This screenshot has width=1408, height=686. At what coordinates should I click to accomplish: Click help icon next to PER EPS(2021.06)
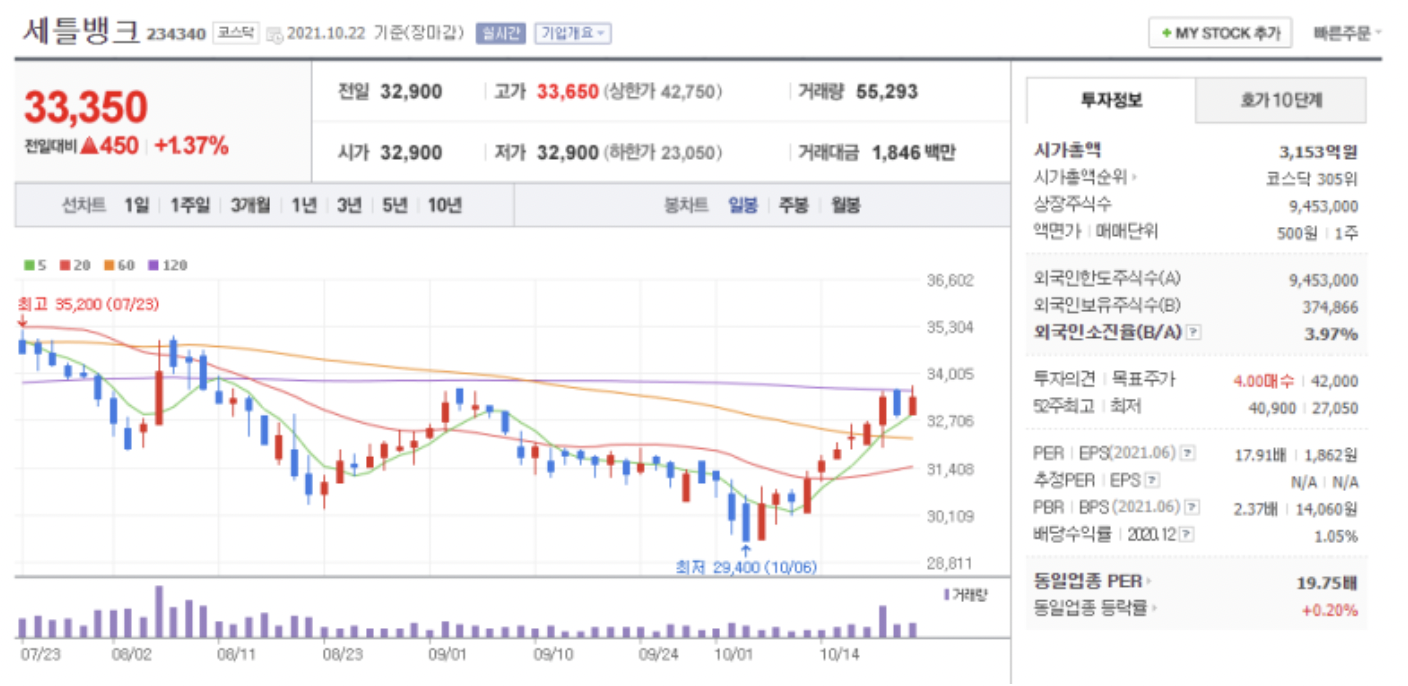[x=1188, y=454]
